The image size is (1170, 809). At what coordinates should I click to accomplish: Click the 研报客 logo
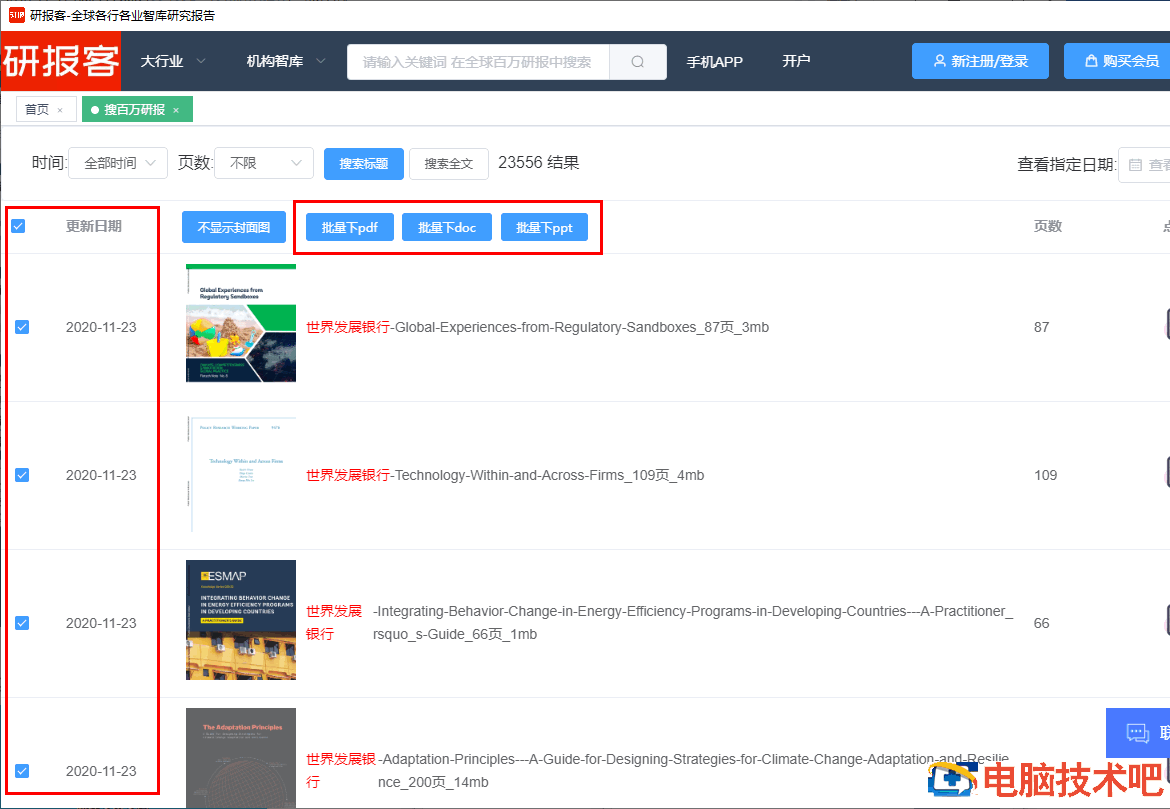(61, 61)
